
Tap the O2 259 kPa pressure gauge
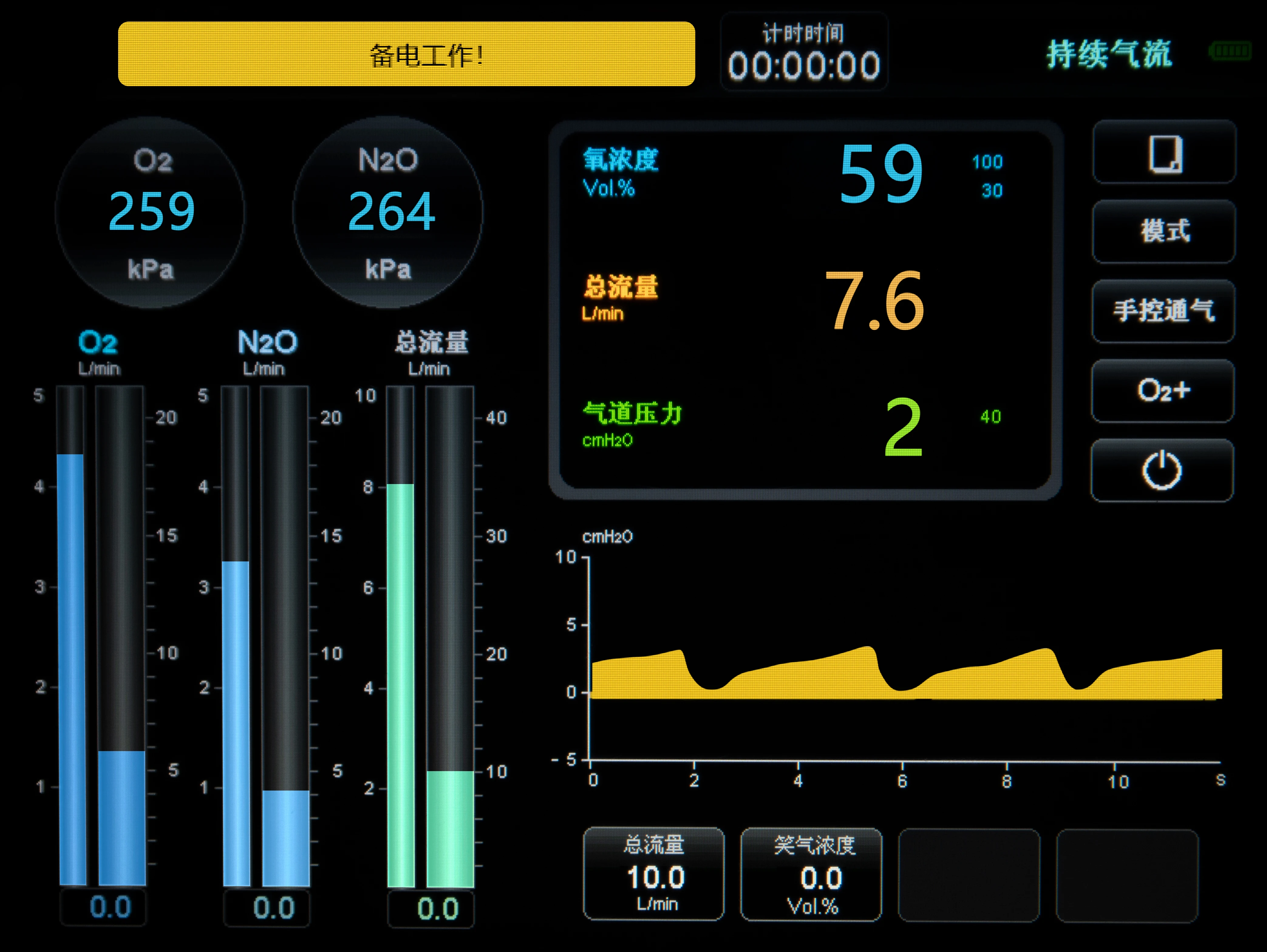pyautogui.click(x=151, y=212)
